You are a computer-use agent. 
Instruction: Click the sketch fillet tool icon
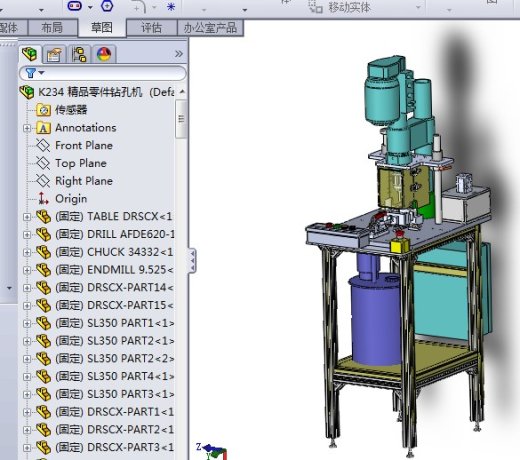click(x=139, y=7)
